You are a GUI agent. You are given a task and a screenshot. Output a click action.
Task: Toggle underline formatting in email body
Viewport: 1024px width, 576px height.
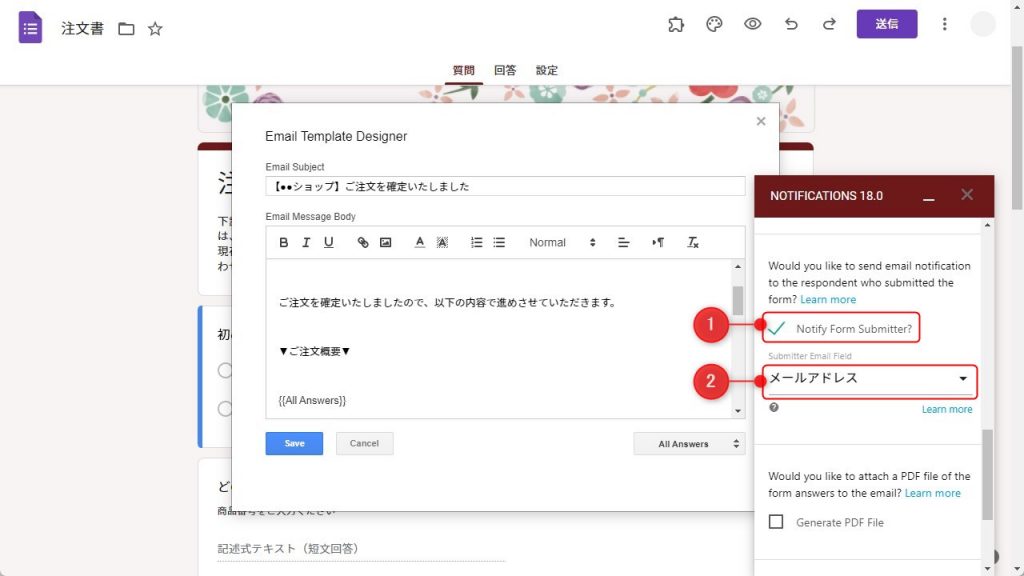coord(328,242)
